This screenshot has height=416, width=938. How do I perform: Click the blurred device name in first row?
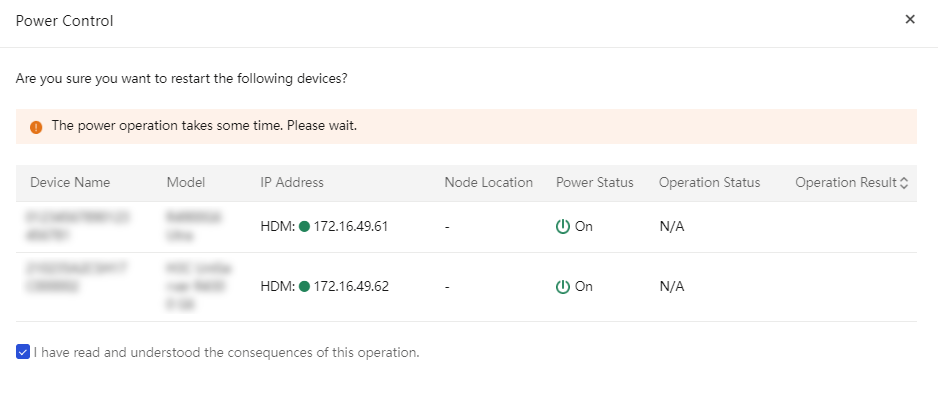click(x=77, y=226)
